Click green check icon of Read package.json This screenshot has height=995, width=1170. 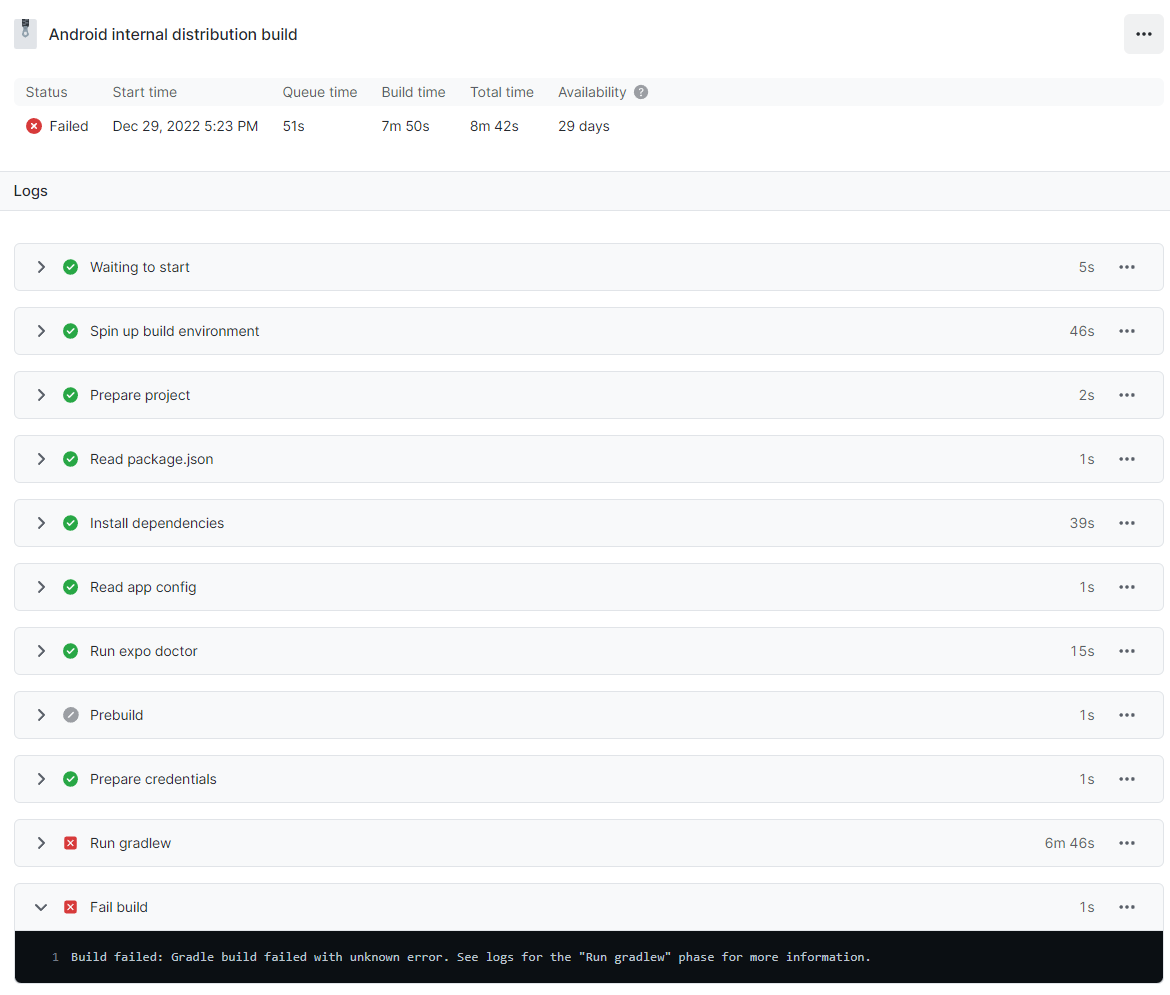[70, 459]
